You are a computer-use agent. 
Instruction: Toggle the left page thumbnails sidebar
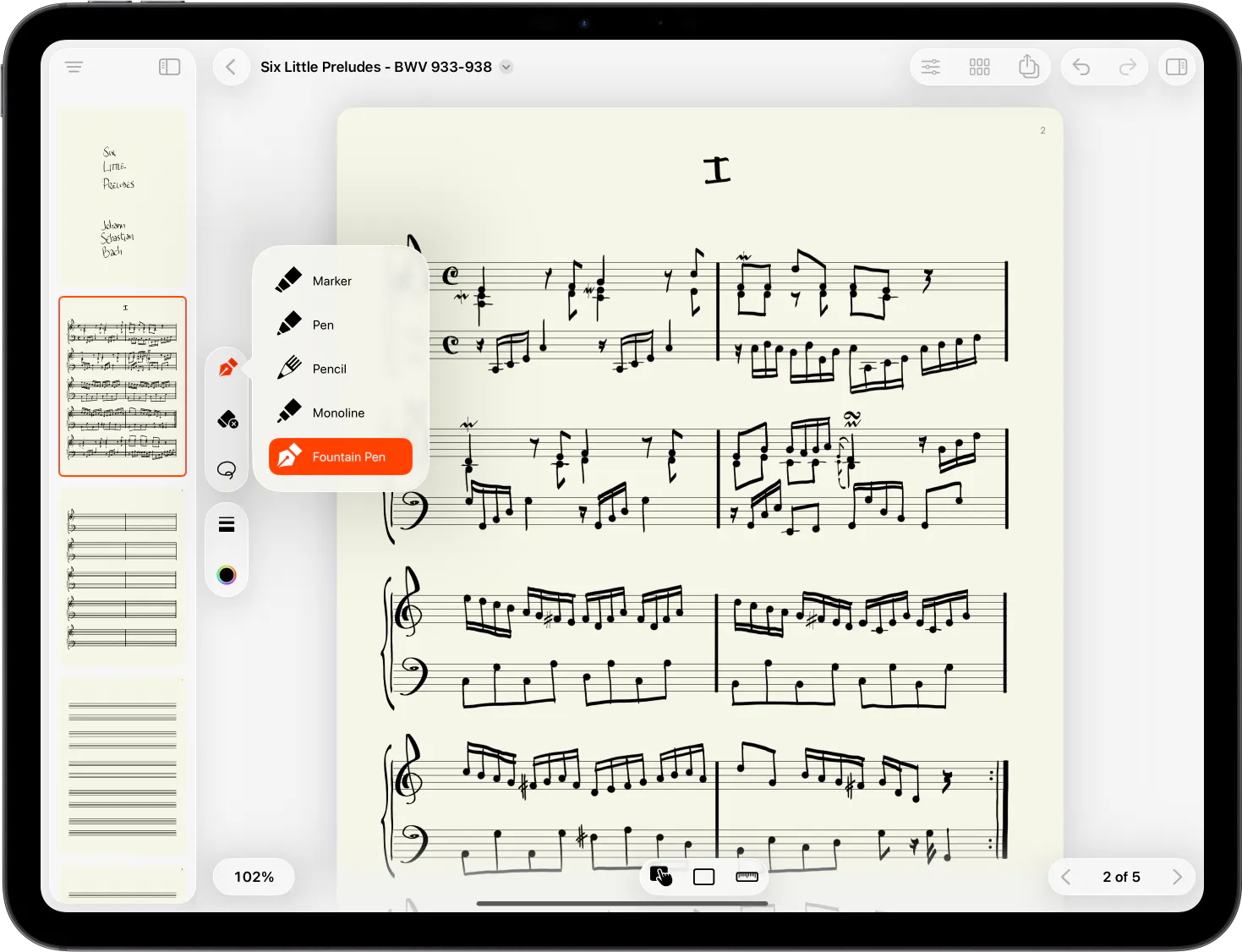click(170, 67)
